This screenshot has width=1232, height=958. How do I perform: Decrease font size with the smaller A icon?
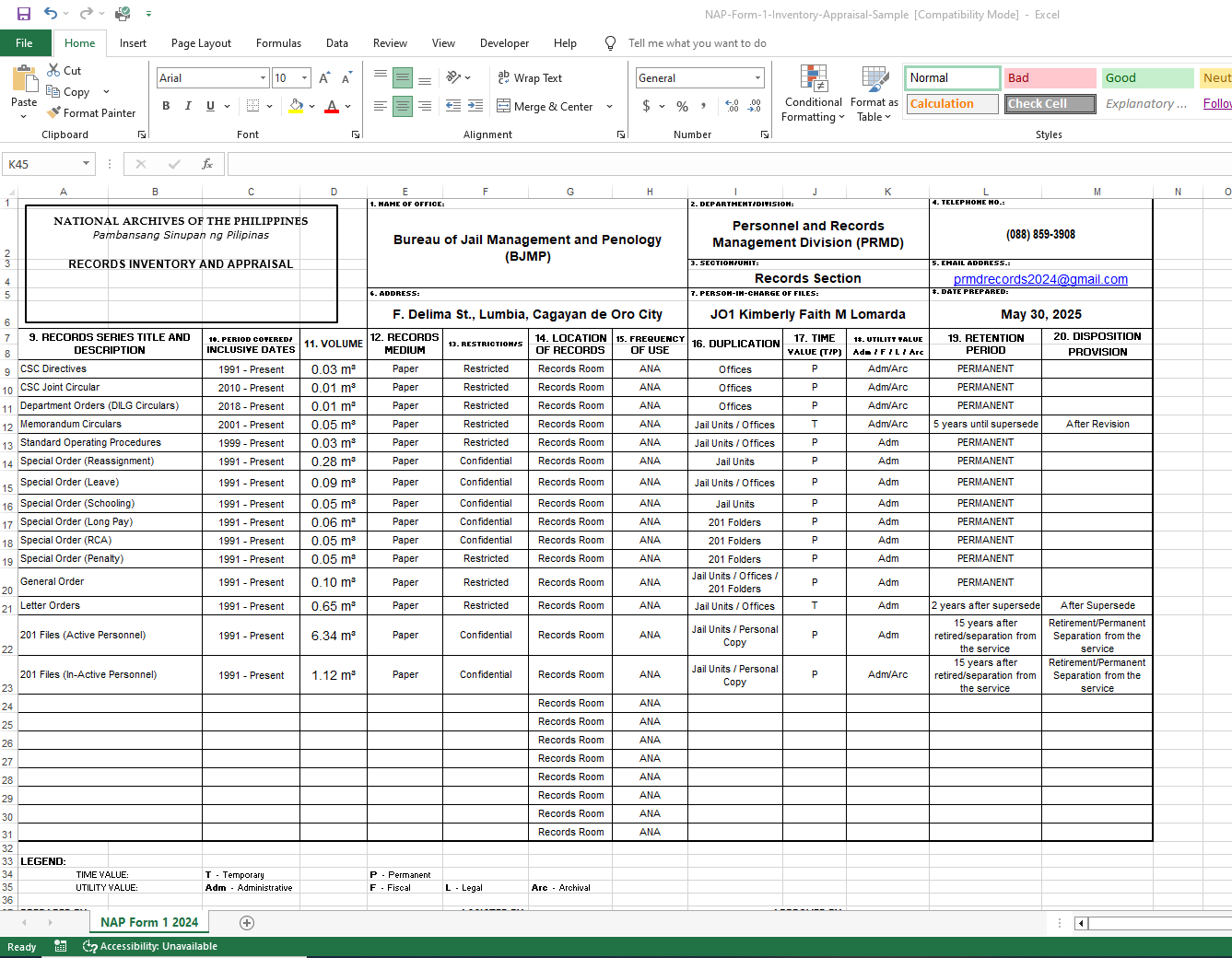click(346, 78)
